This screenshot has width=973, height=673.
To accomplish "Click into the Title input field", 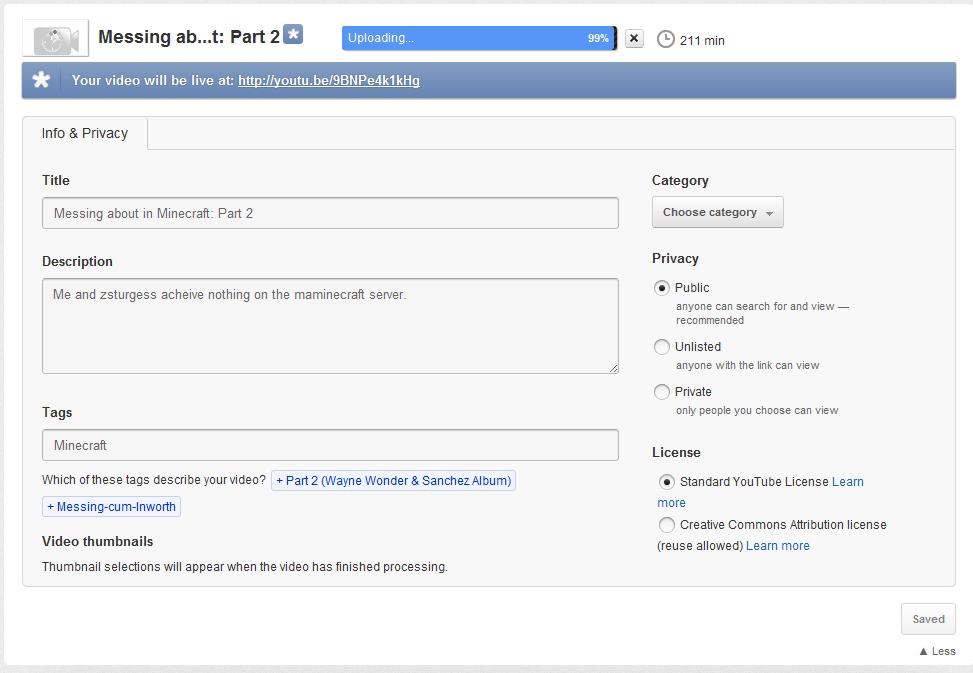I will pos(330,213).
